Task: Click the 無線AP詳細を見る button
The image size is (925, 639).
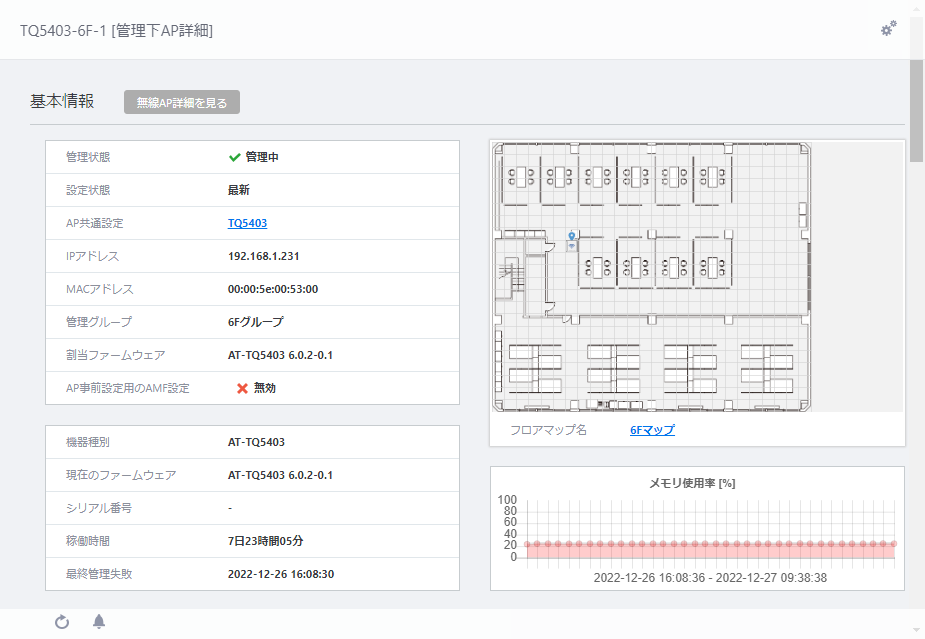Action: [182, 102]
